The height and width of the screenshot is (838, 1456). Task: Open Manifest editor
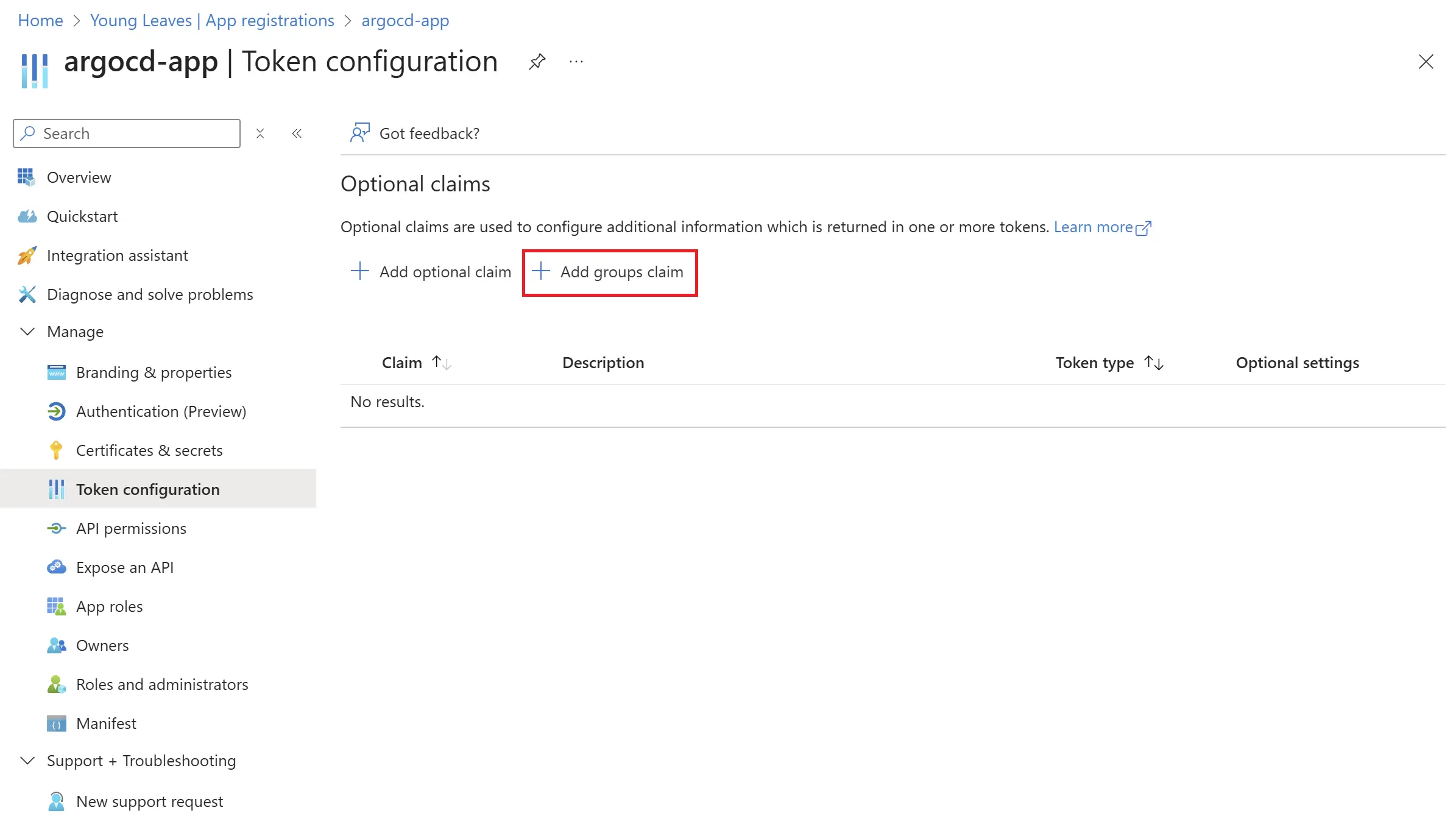pyautogui.click(x=106, y=723)
